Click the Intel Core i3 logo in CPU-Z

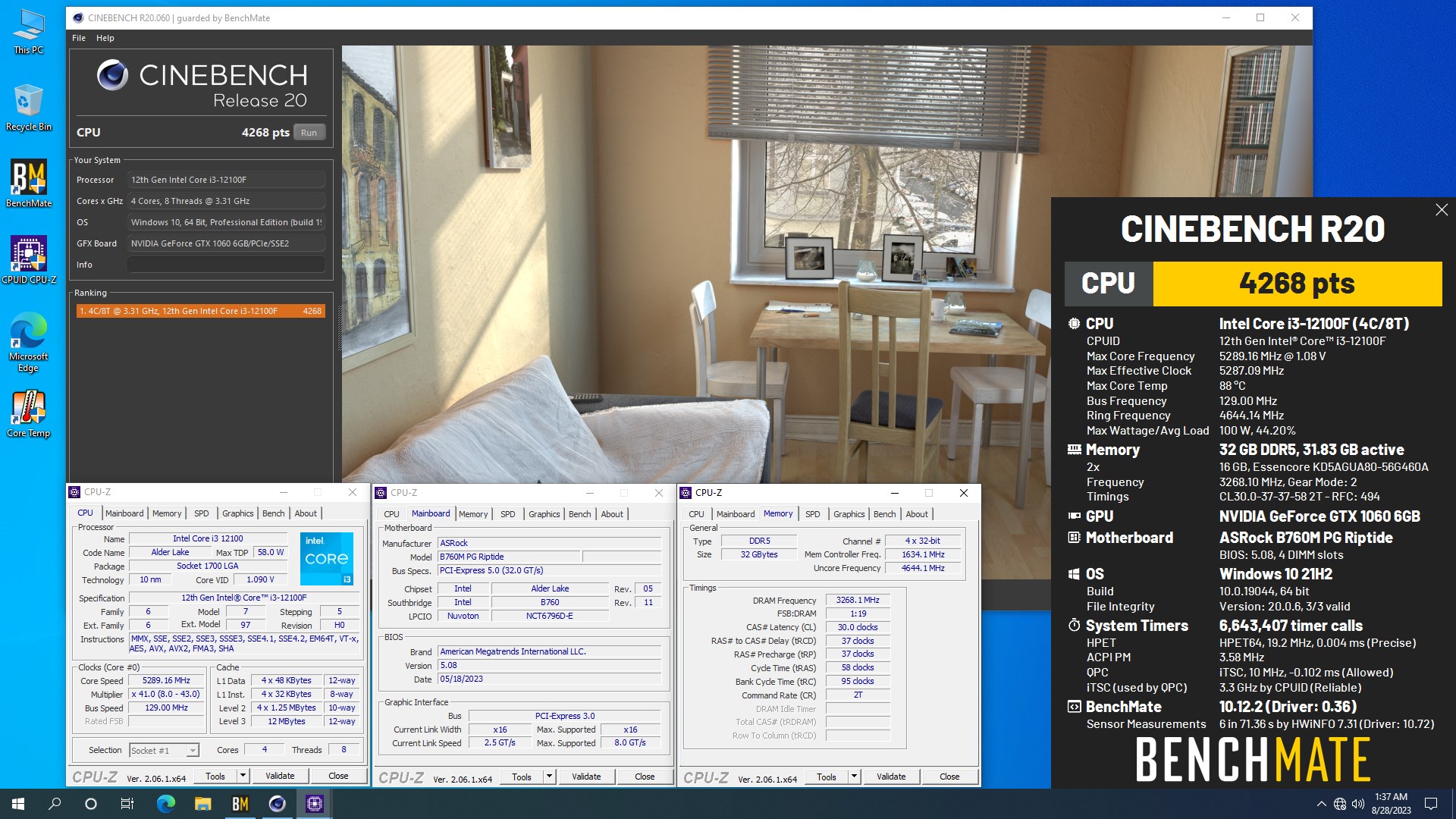327,558
